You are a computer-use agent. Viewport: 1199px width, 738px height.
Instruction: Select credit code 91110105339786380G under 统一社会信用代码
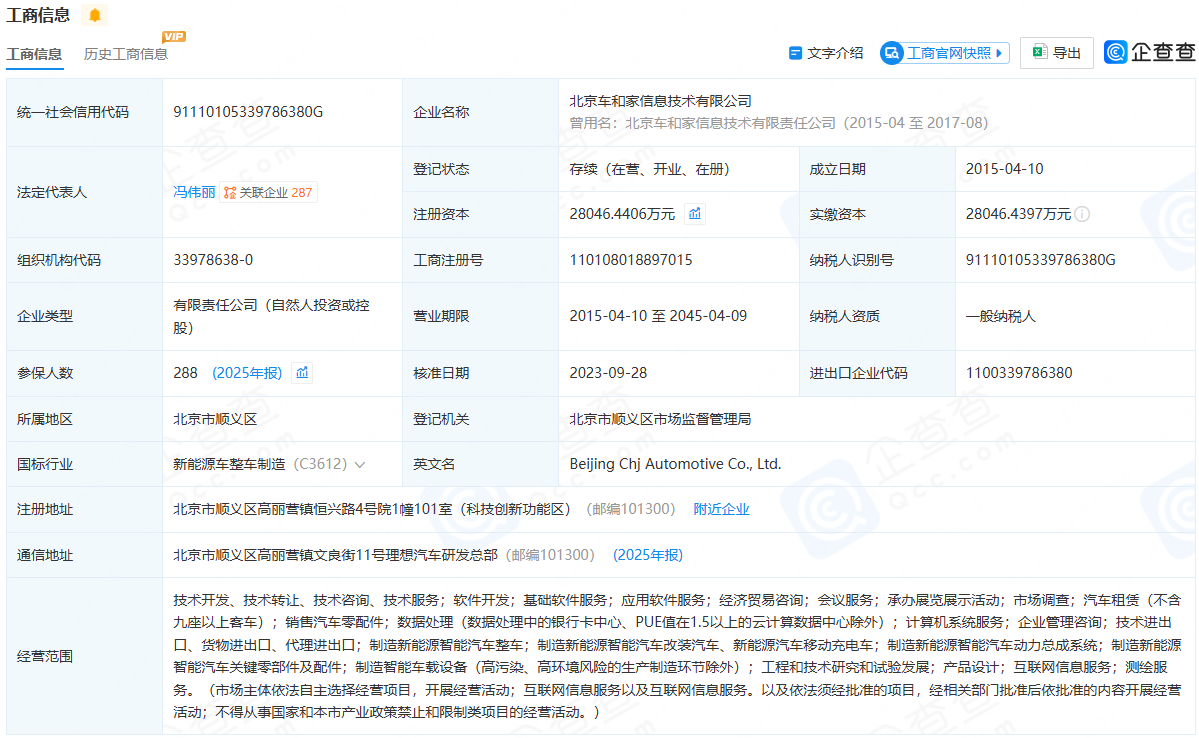(x=248, y=112)
